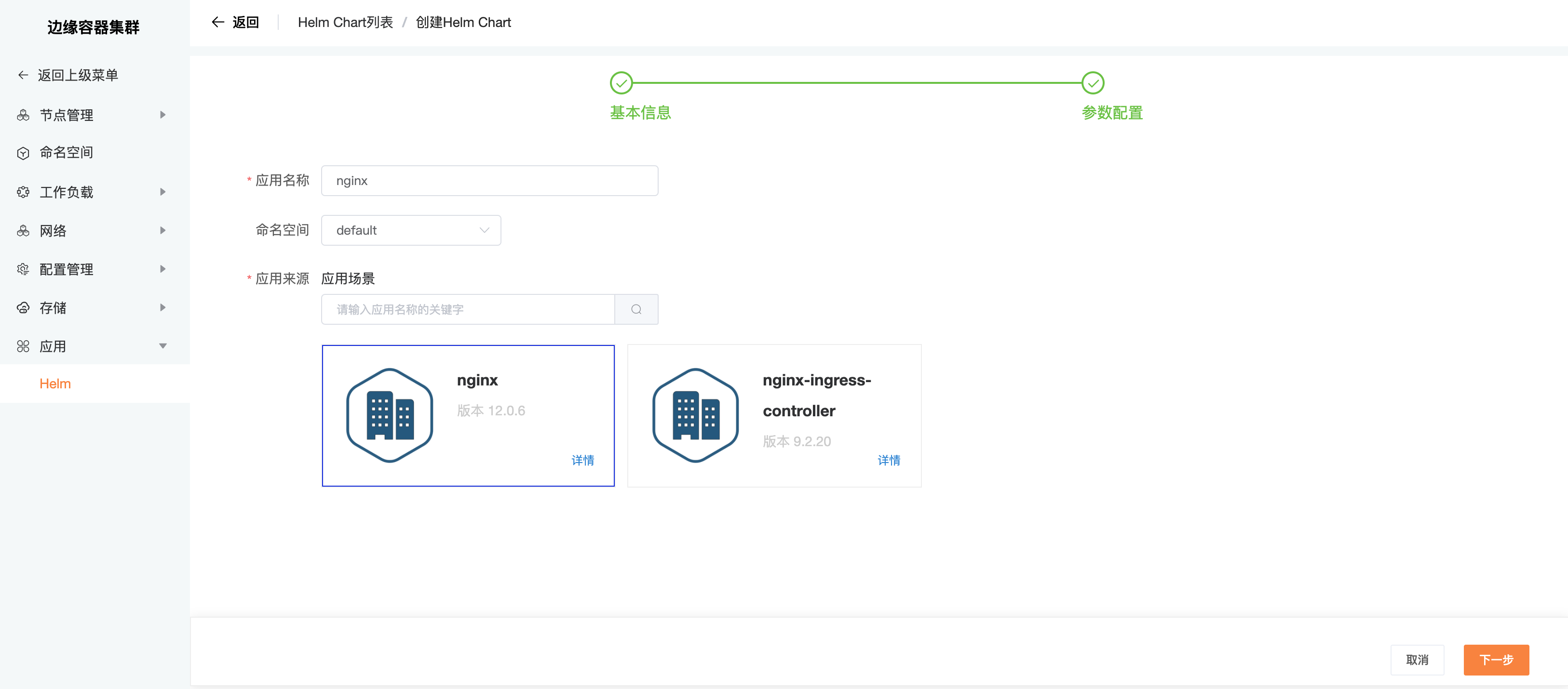Click 返回上级菜单 link

click(x=78, y=75)
